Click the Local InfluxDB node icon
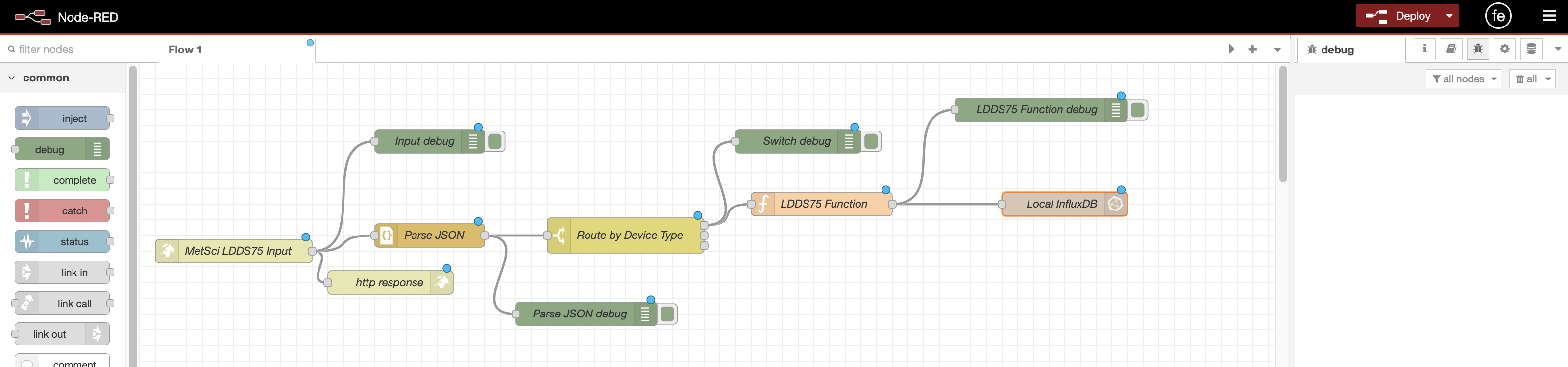1568x367 pixels. tap(1115, 204)
